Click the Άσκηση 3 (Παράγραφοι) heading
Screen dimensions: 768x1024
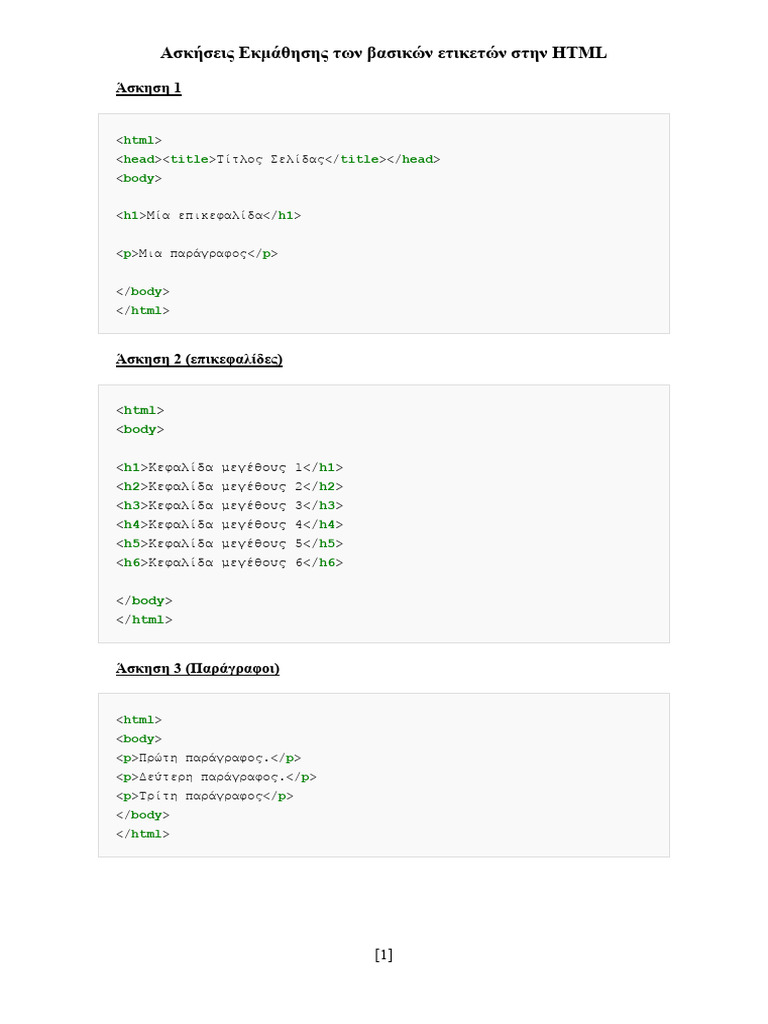point(197,669)
